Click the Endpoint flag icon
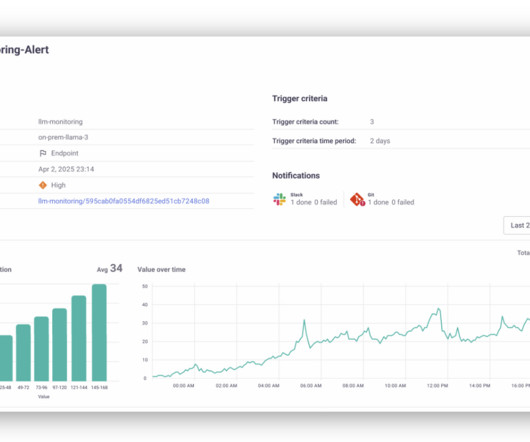This screenshot has width=530, height=442. point(43,153)
